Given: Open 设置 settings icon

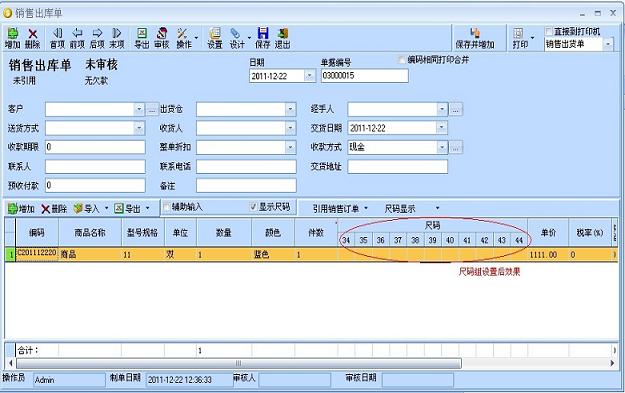Looking at the screenshot, I should click(x=215, y=38).
